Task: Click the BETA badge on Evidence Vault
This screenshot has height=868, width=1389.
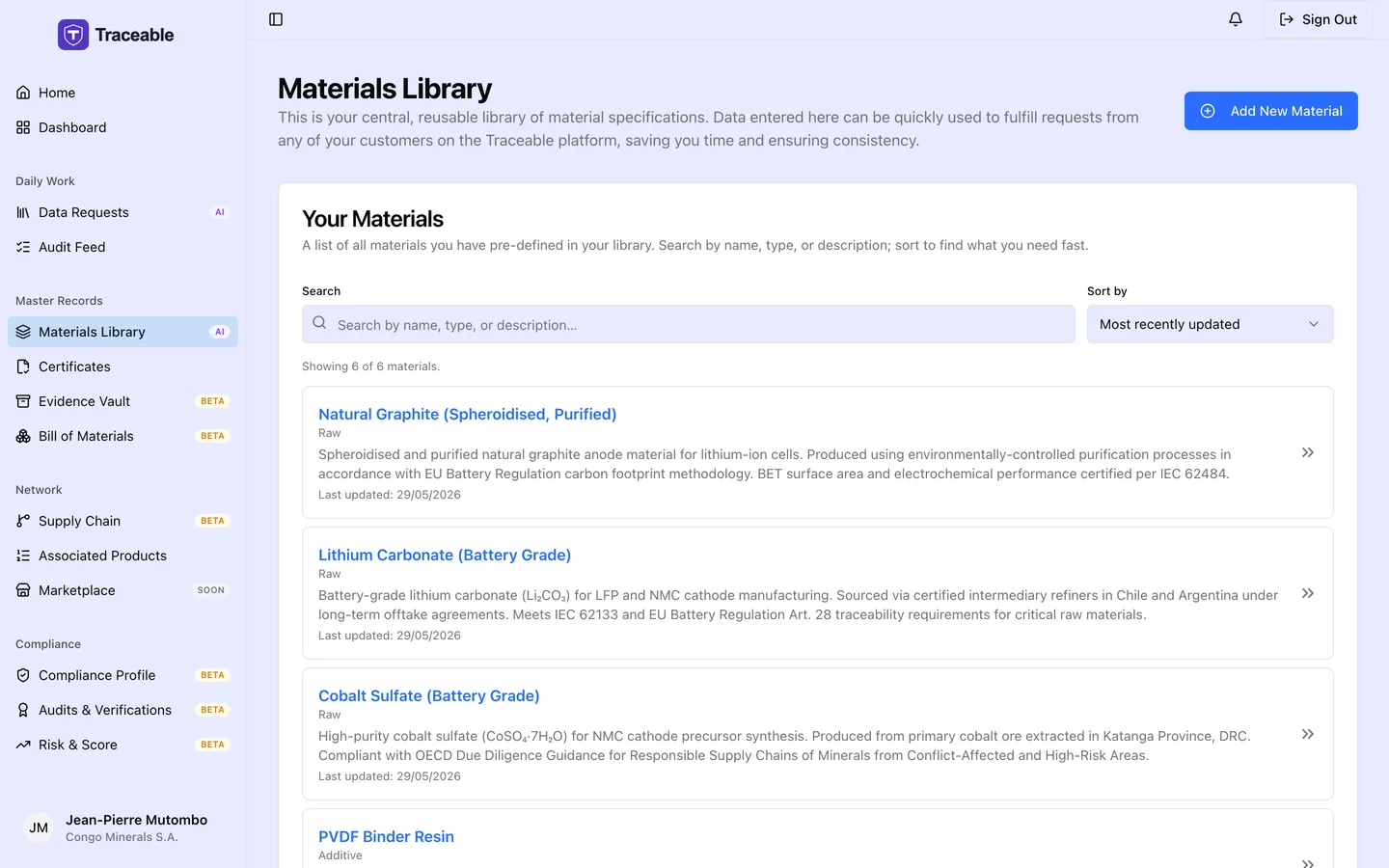Action: (x=212, y=401)
